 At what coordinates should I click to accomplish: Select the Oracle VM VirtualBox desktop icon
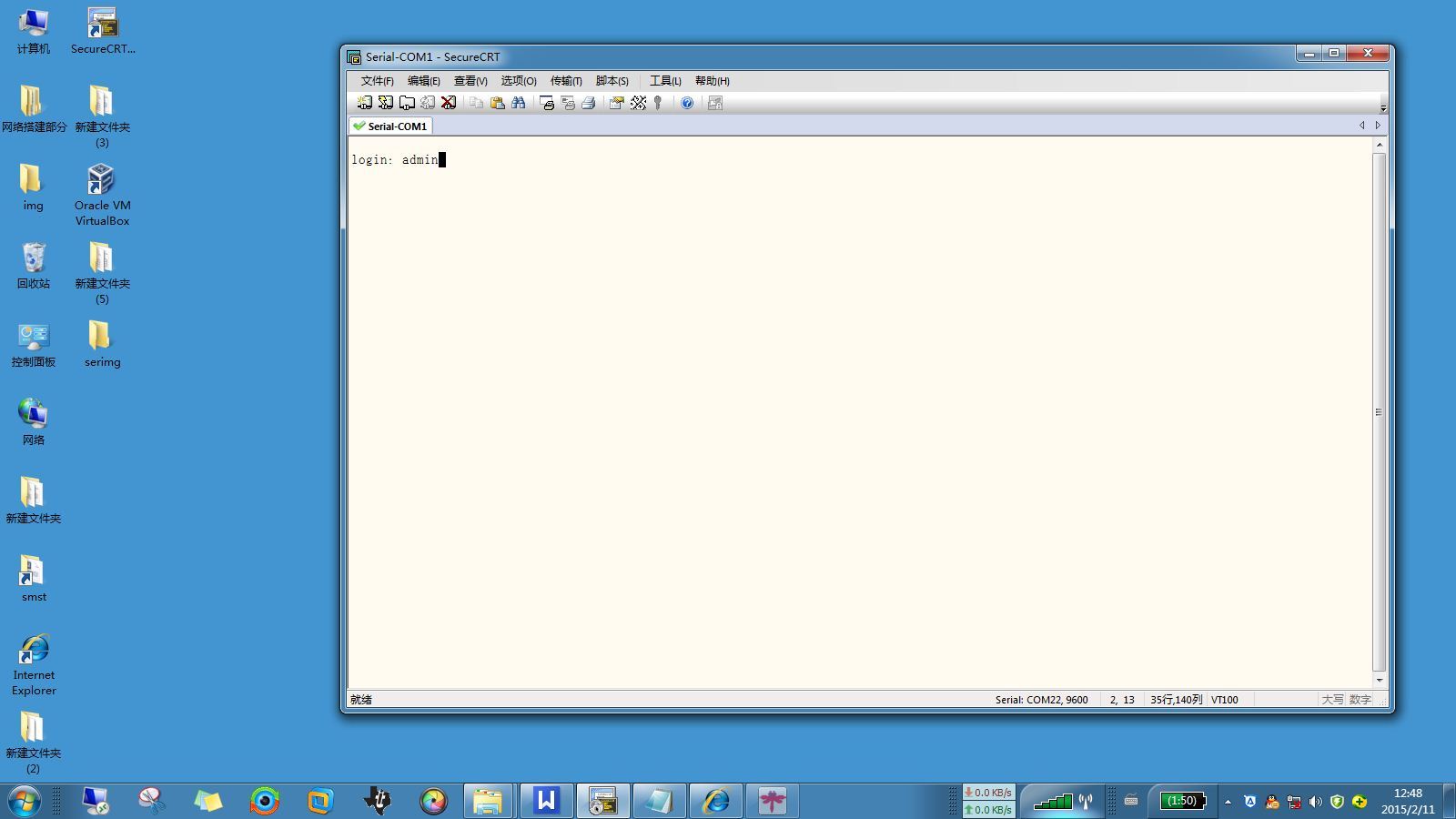[103, 195]
